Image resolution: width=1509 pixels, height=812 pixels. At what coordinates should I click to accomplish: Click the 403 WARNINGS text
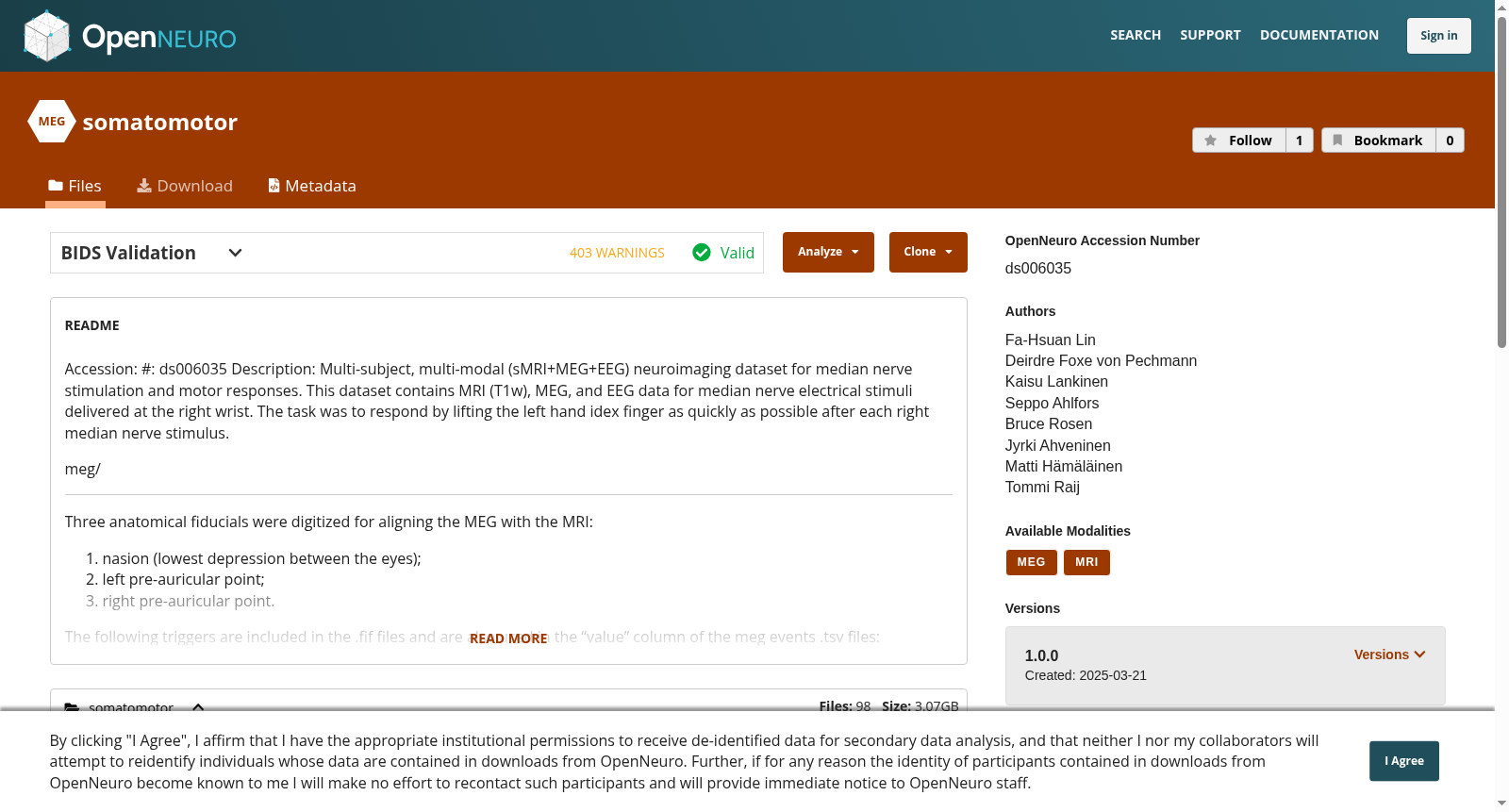(617, 253)
